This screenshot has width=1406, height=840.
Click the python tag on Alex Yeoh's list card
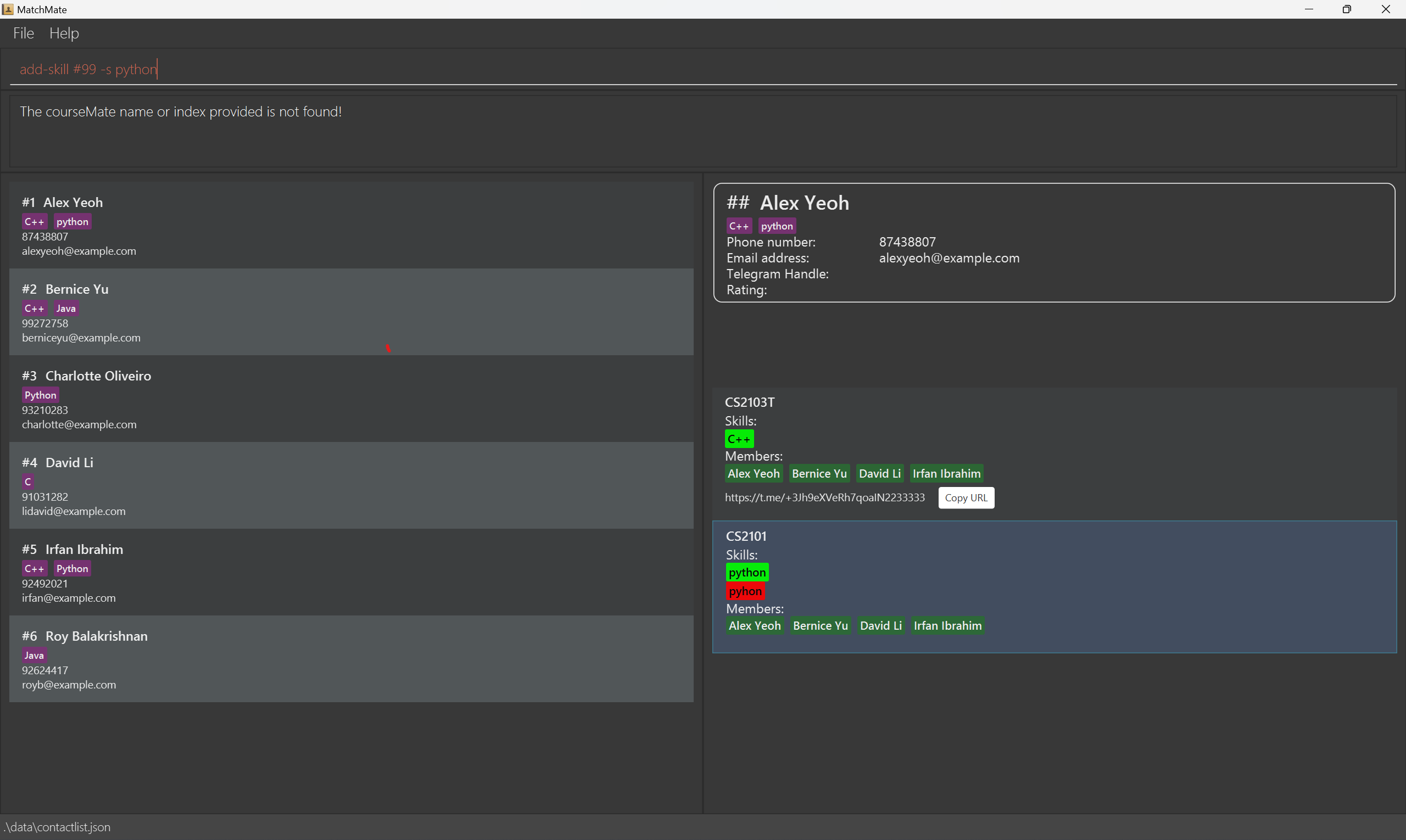tap(72, 221)
